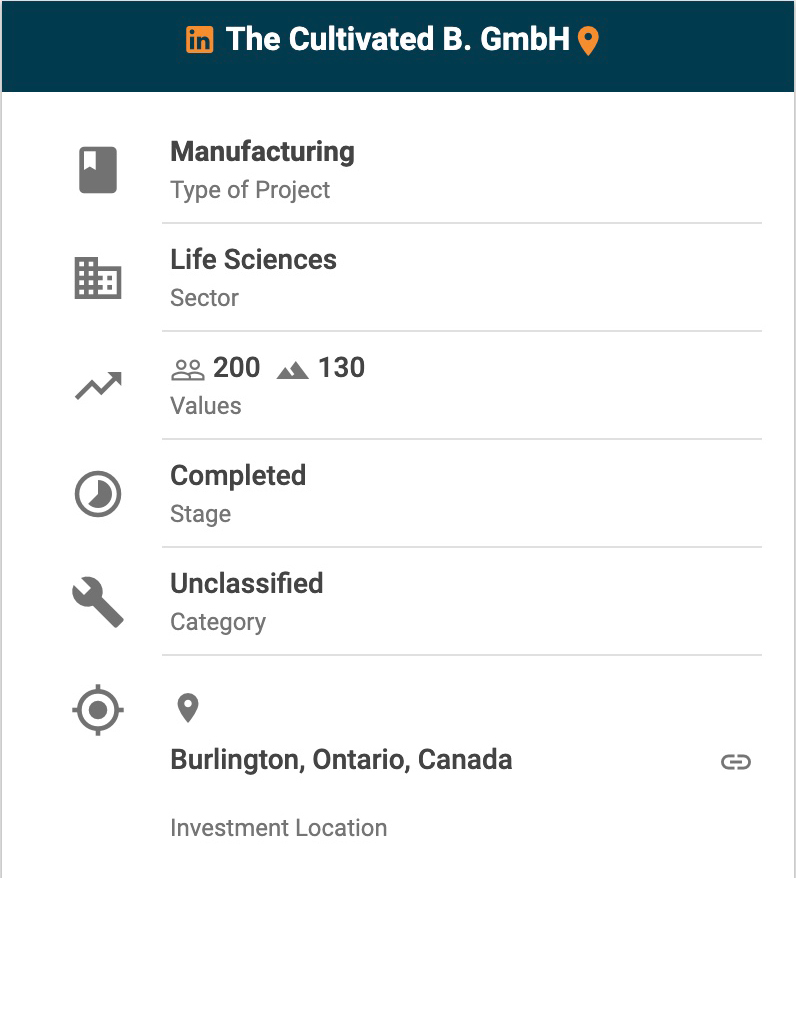
Task: Click the jobs people icon beside 200
Action: click(188, 369)
